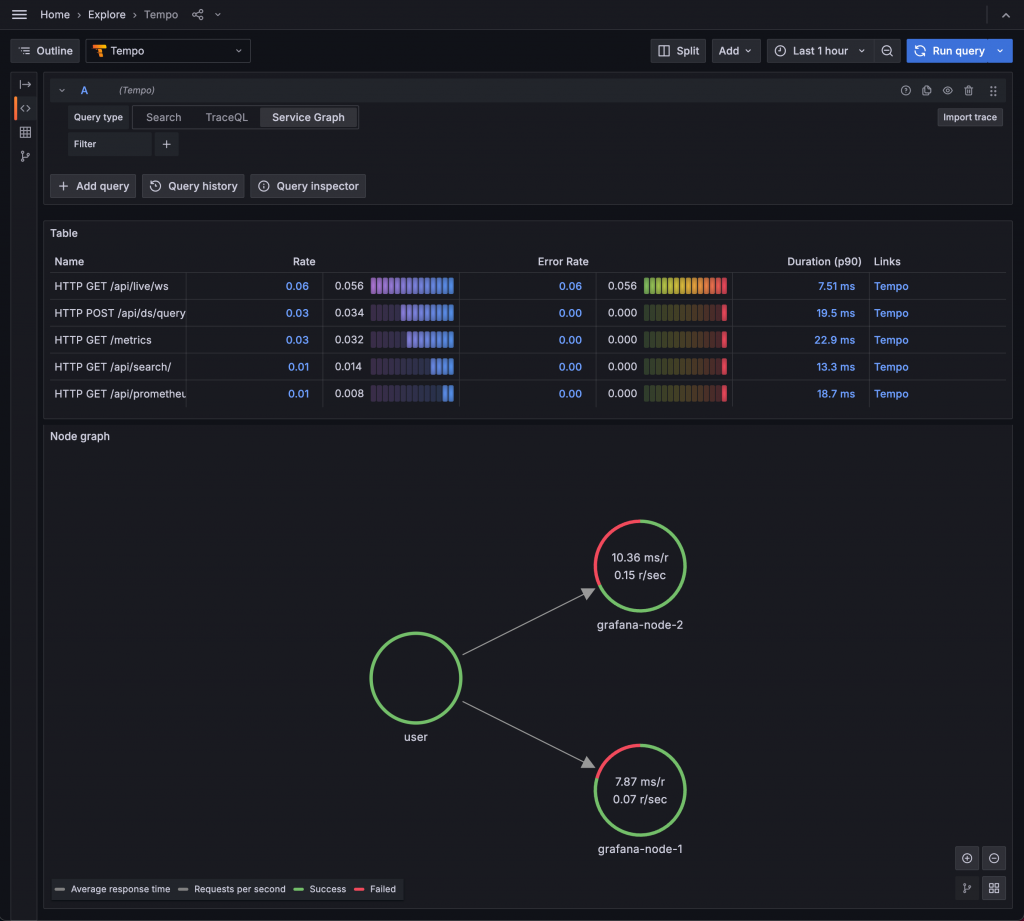Image resolution: width=1024 pixels, height=921 pixels.
Task: Select the user node in the graph
Action: [x=416, y=678]
